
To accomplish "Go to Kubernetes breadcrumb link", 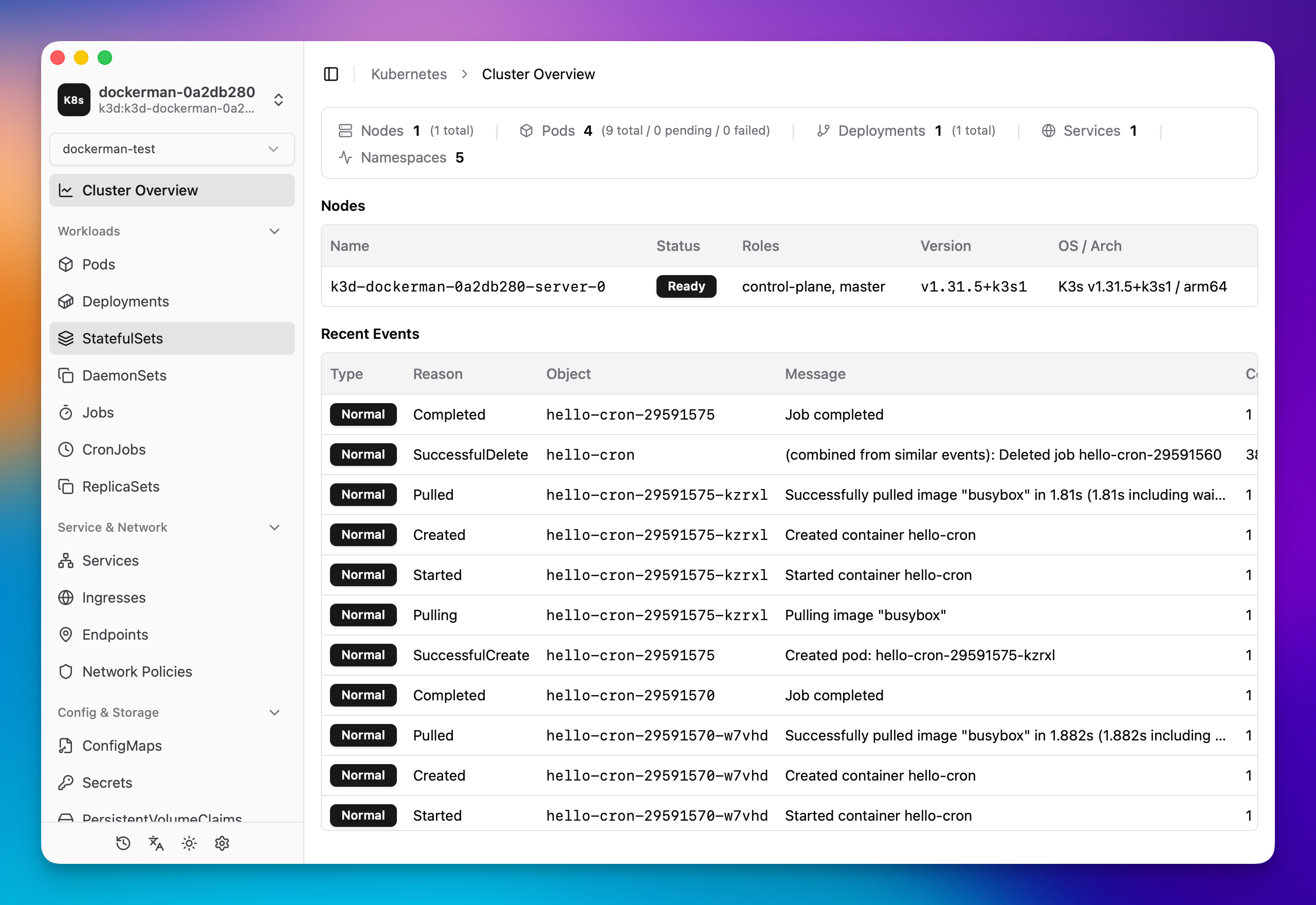I will coord(409,74).
